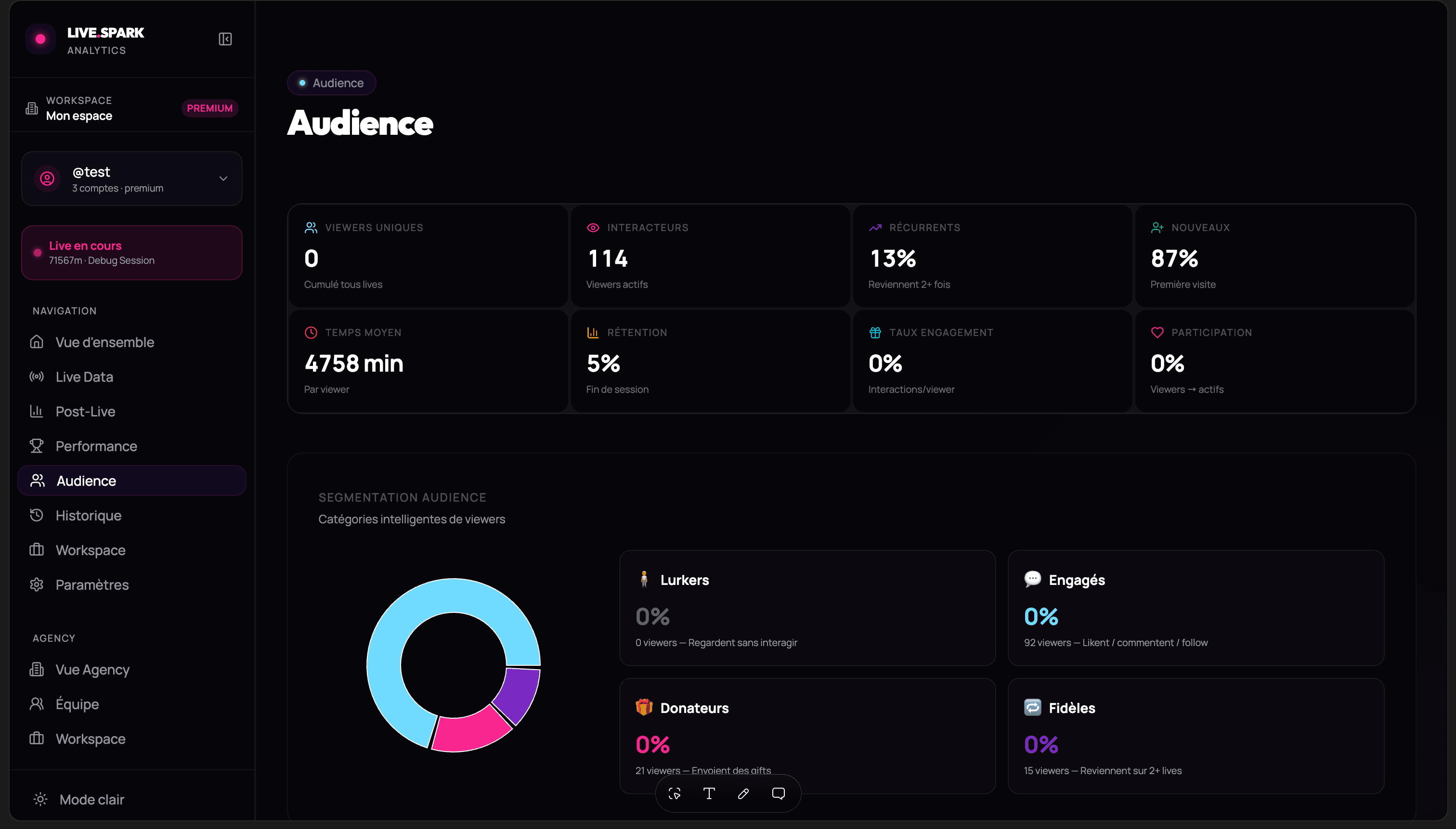Click the Paramètres gear icon

[37, 585]
